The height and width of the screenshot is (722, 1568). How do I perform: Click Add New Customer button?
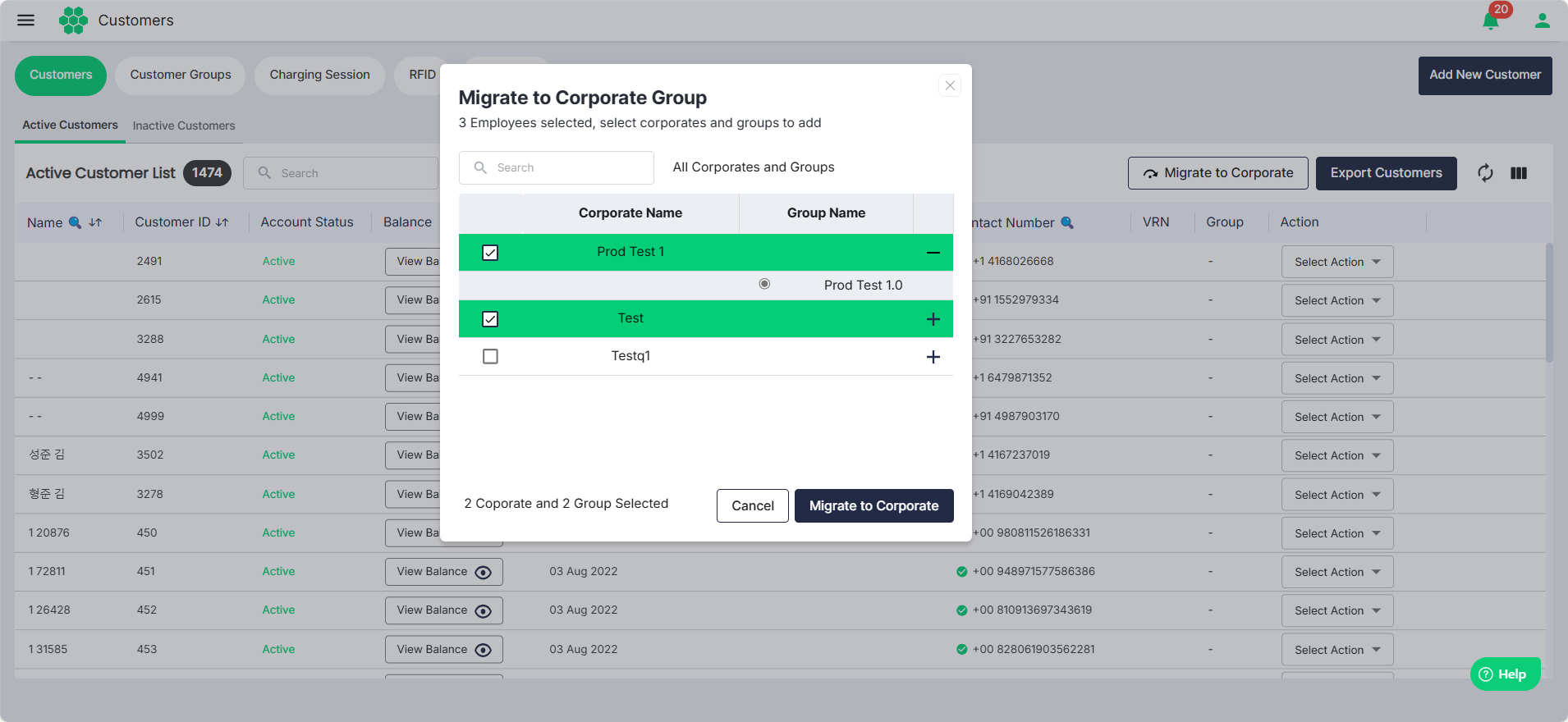pos(1485,75)
